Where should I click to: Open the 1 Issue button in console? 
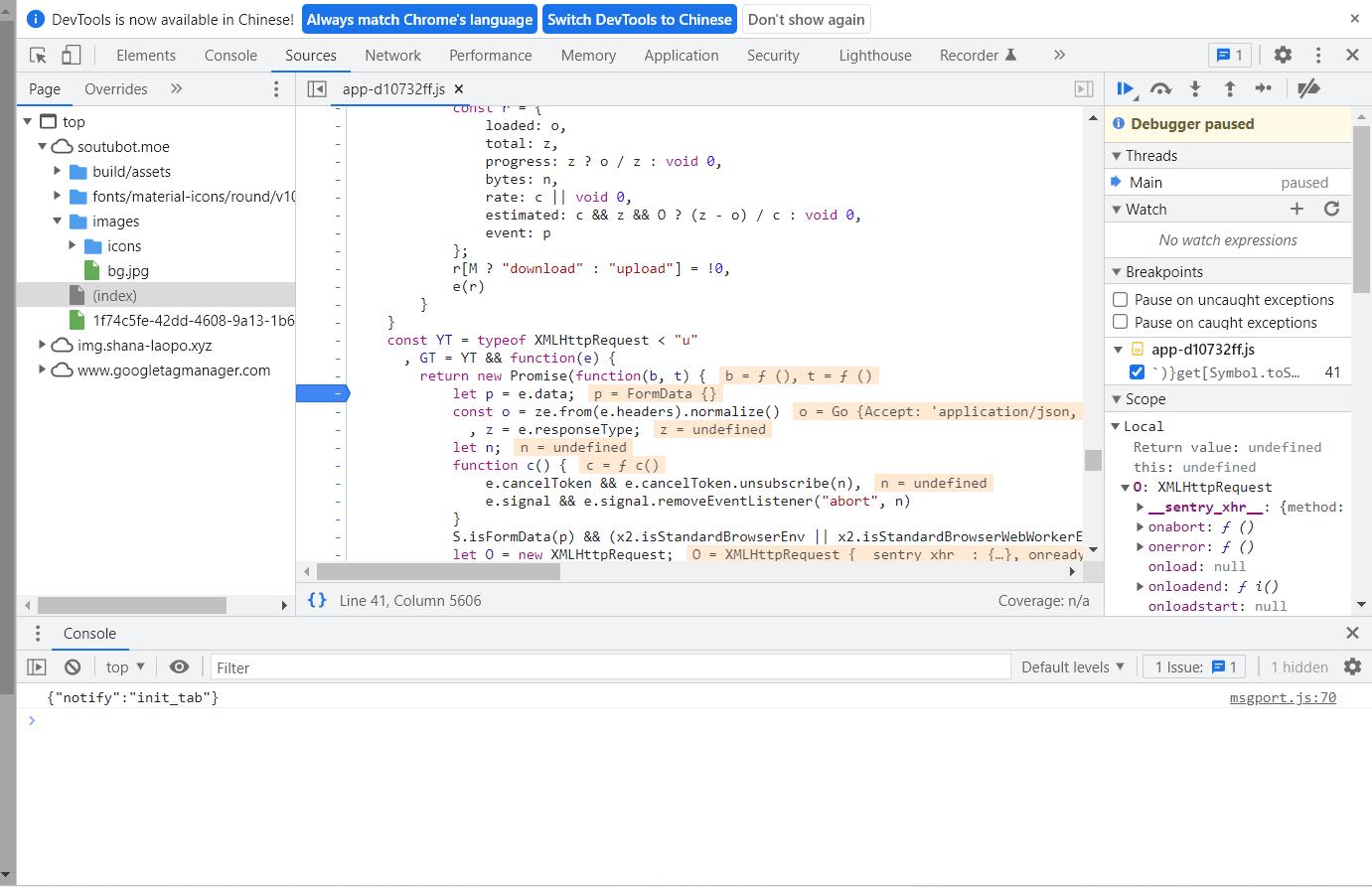click(1195, 667)
